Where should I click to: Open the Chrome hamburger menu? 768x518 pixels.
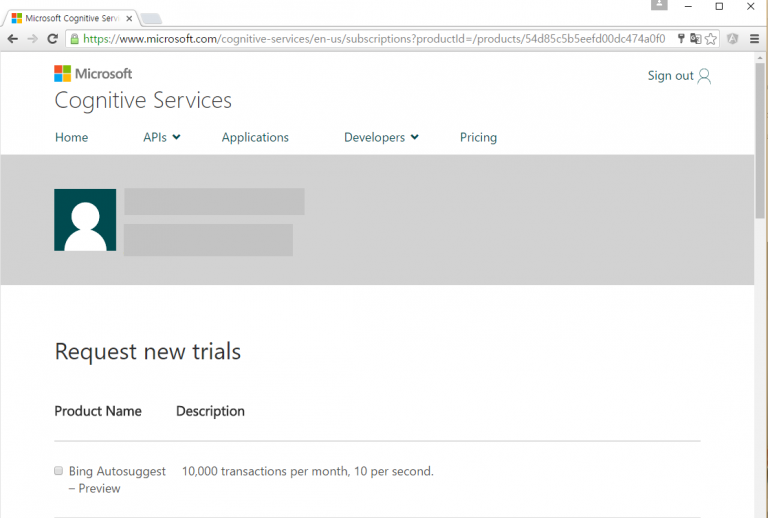754,39
